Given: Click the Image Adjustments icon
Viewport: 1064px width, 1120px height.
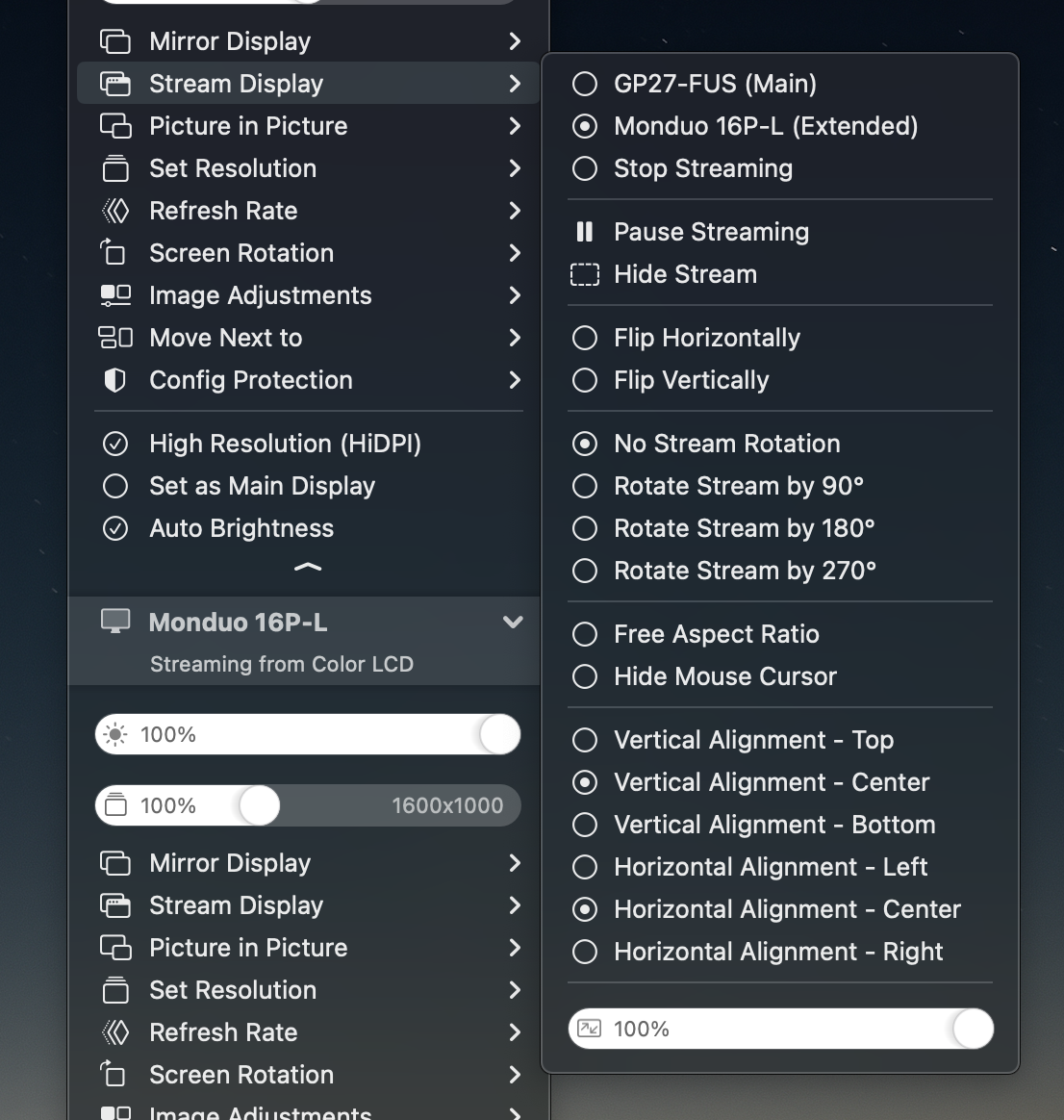Looking at the screenshot, I should [x=114, y=295].
